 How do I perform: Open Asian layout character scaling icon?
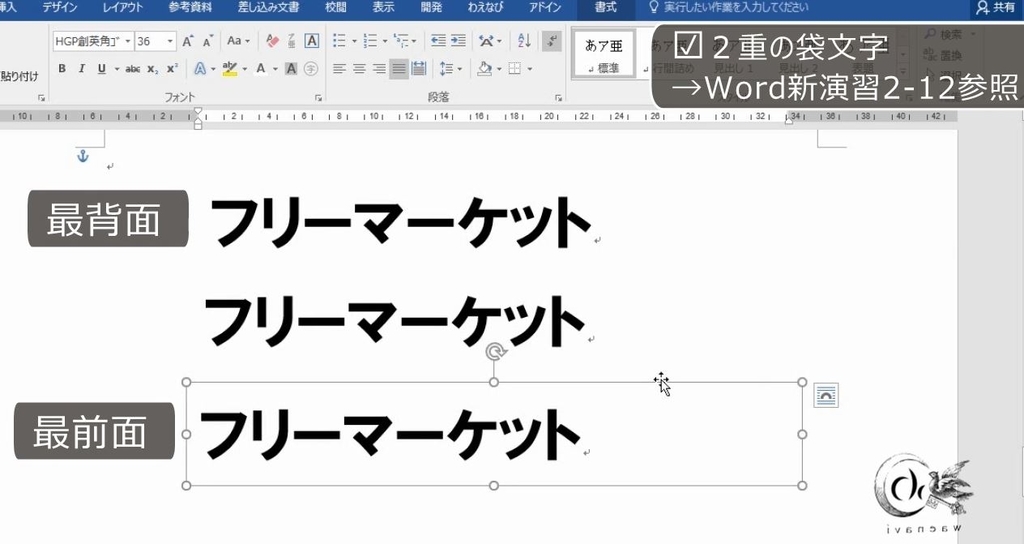(x=486, y=41)
